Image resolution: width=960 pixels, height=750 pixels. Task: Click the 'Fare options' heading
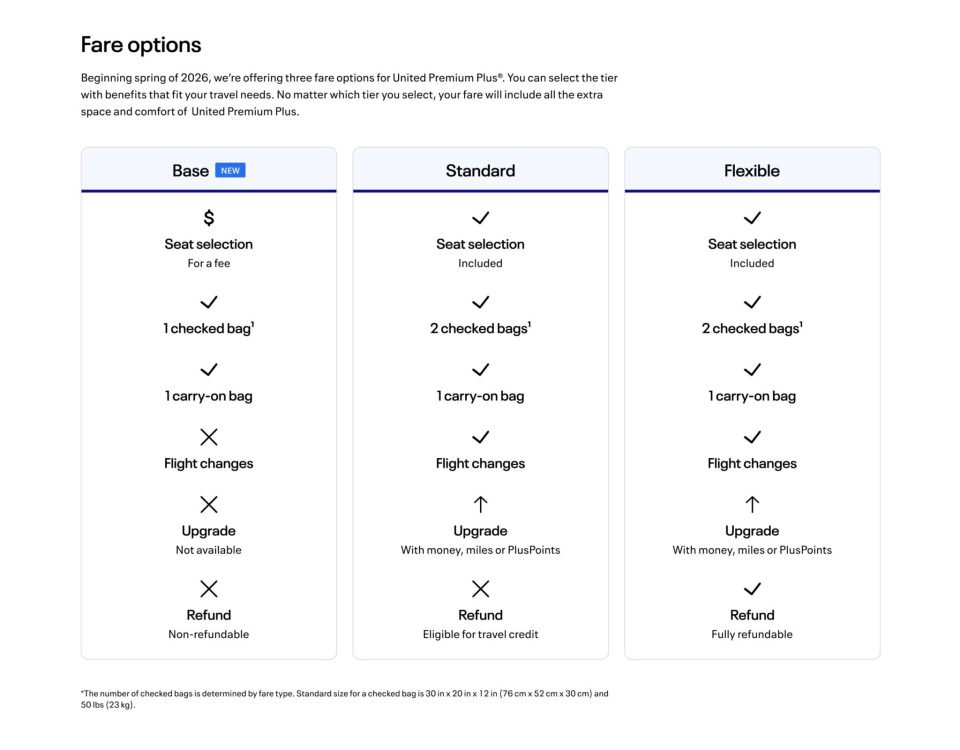[x=141, y=45]
